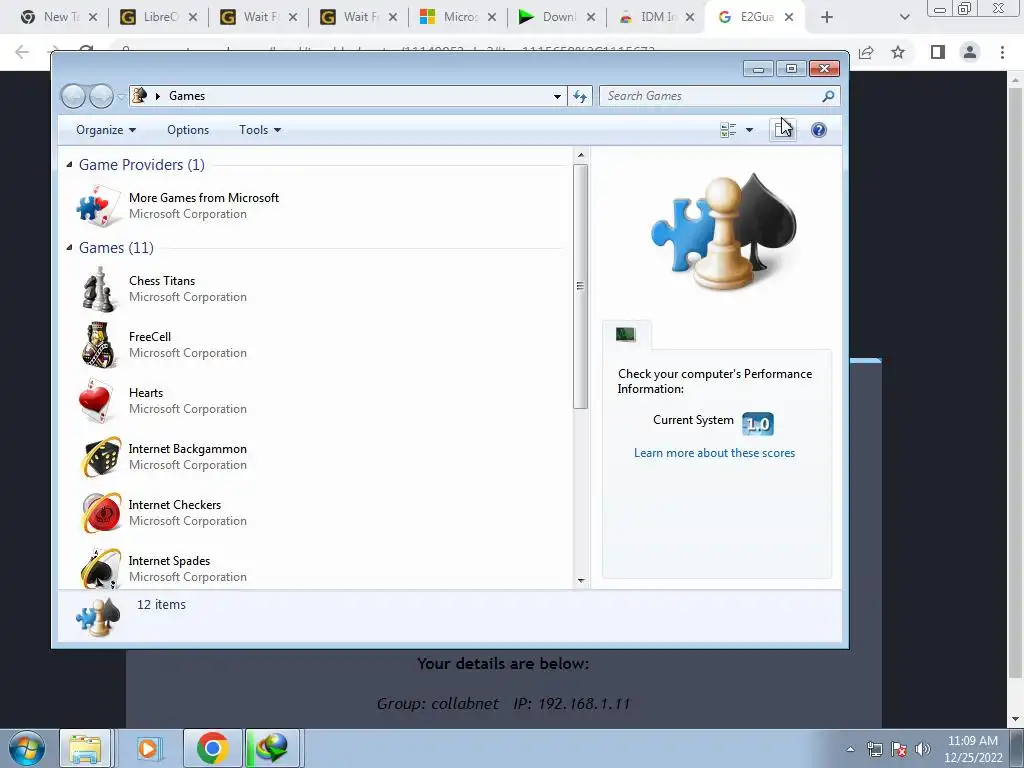The image size is (1024, 768).
Task: Open Windows Explorer from the taskbar
Action: [x=85, y=748]
